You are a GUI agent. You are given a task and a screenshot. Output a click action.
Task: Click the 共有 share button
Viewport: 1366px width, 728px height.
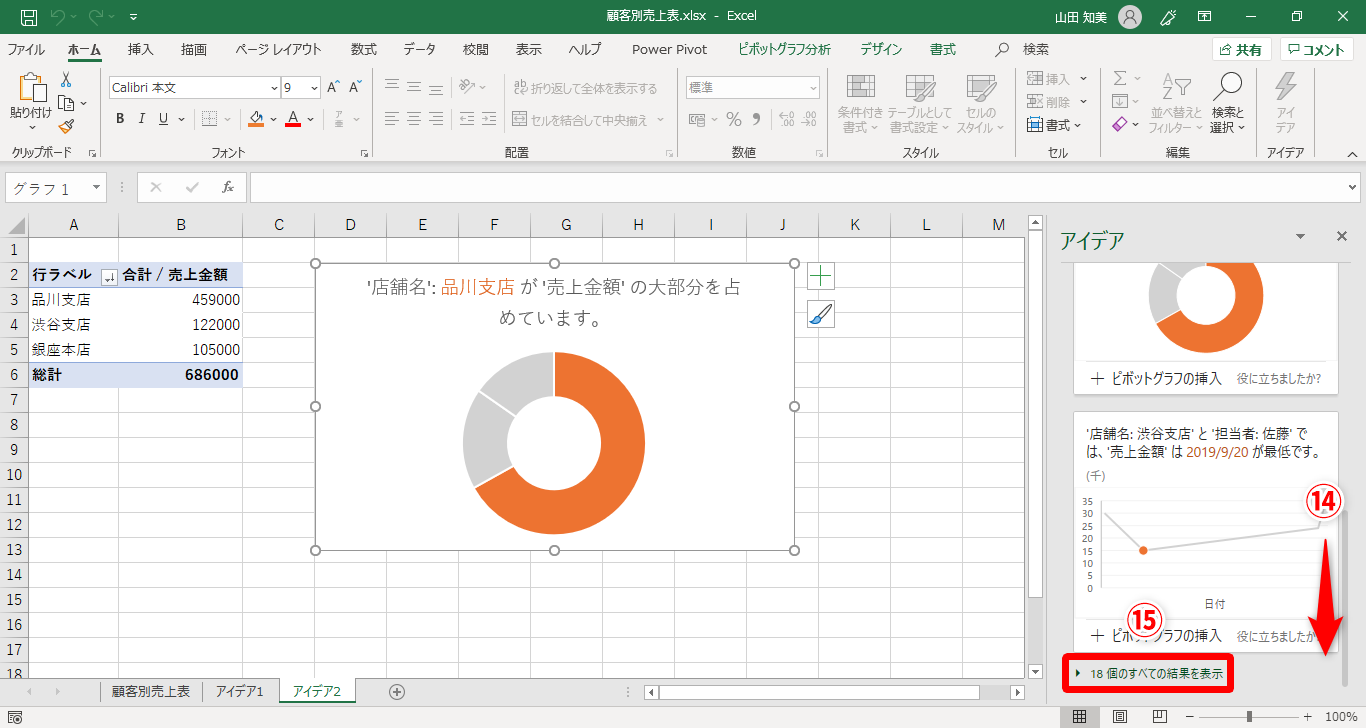1241,50
